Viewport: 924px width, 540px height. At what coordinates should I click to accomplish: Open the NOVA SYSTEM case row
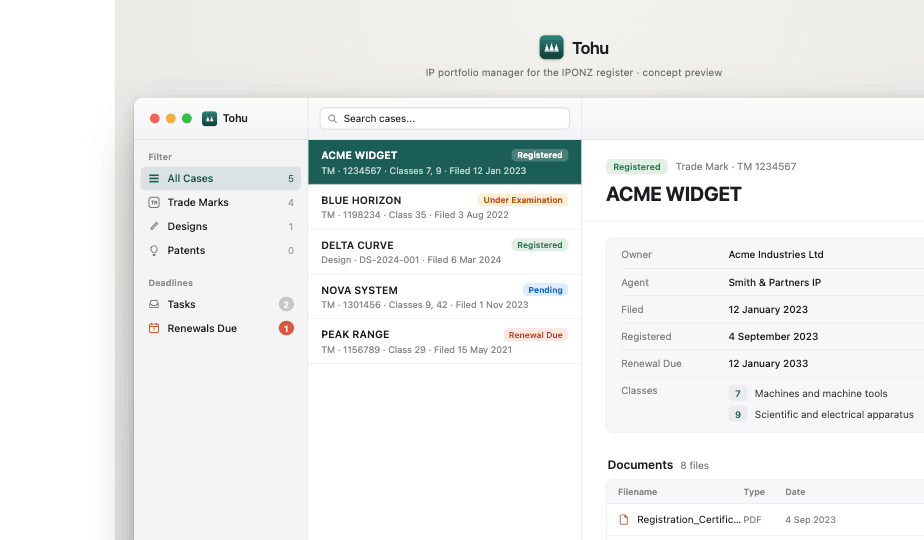point(444,297)
